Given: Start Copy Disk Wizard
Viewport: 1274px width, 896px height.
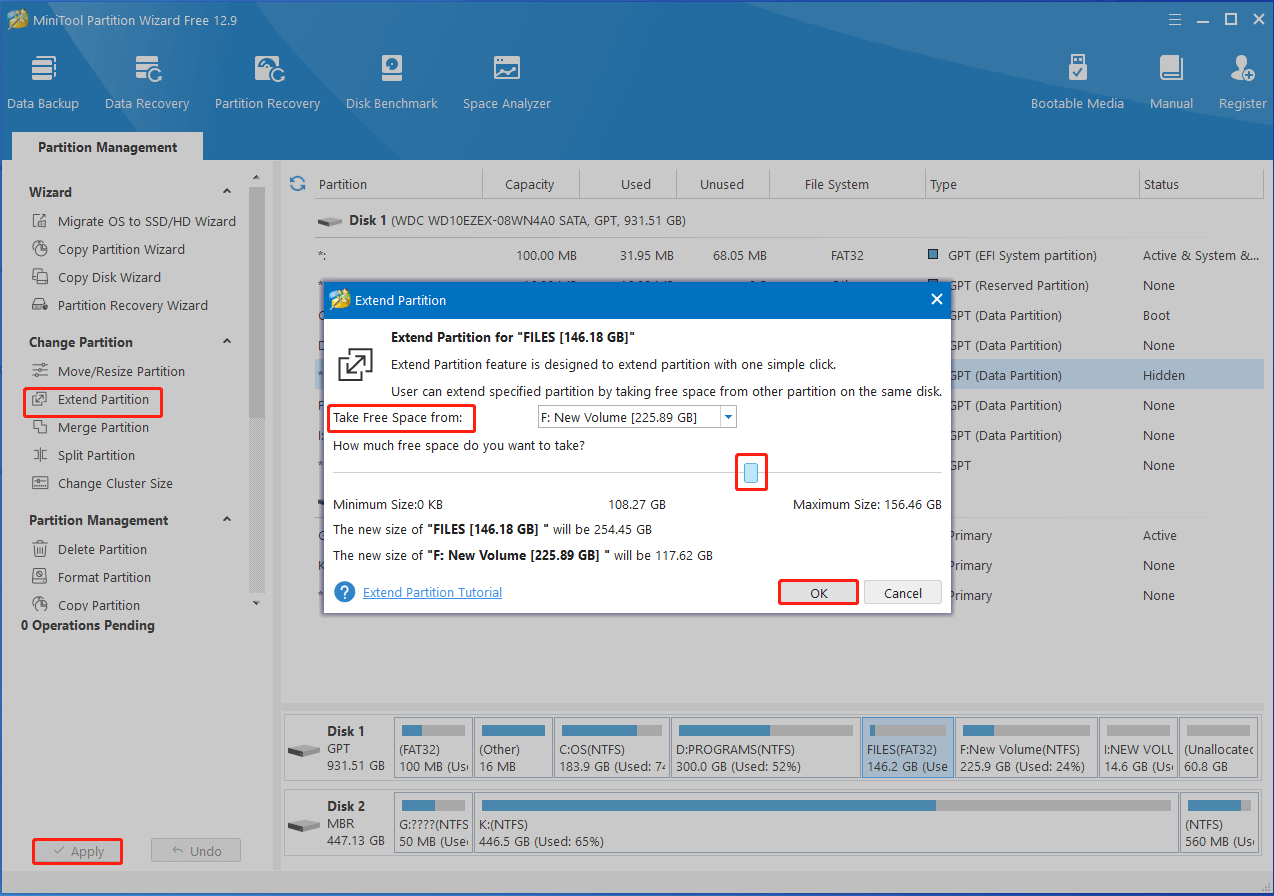Looking at the screenshot, I should point(96,278).
